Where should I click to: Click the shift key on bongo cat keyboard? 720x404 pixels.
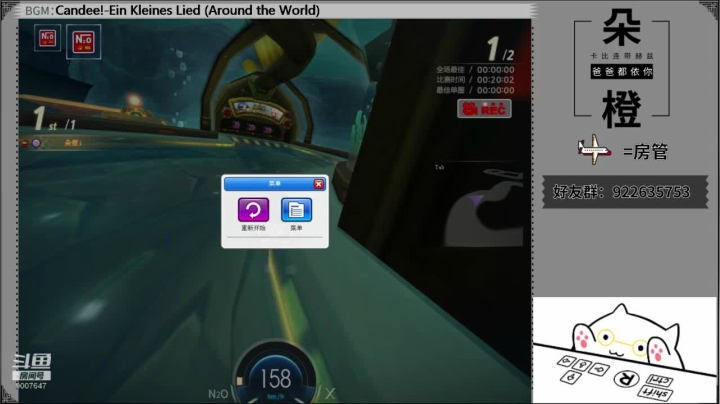pos(656,393)
